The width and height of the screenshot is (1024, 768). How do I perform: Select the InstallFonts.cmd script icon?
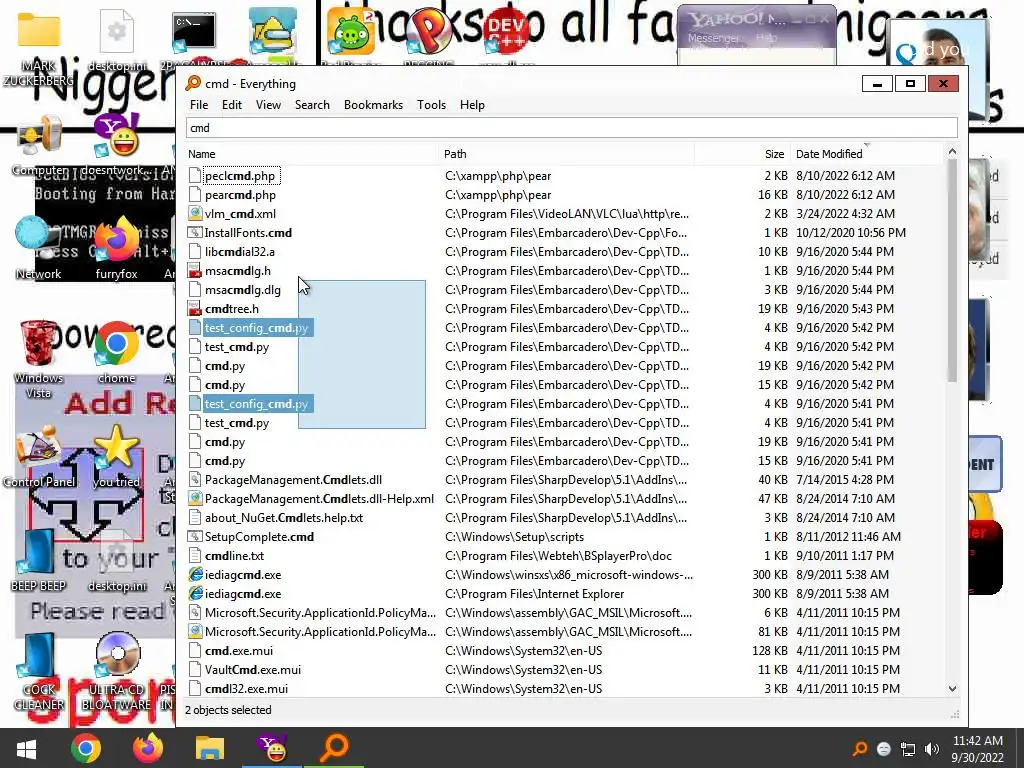195,232
